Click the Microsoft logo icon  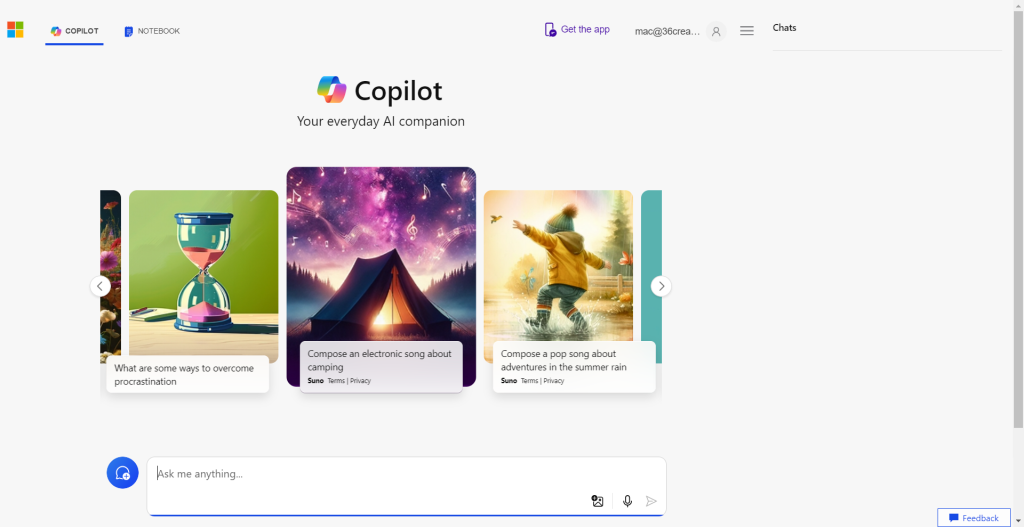pos(15,30)
